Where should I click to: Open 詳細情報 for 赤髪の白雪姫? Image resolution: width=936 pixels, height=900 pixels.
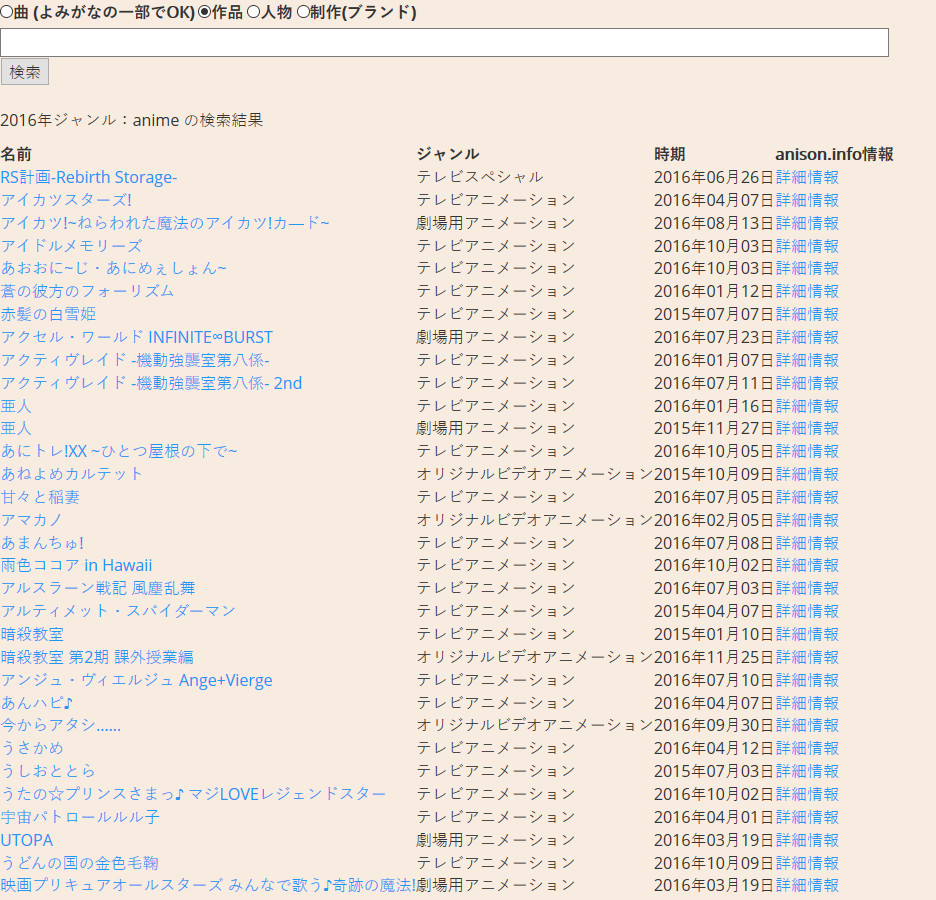tap(807, 314)
